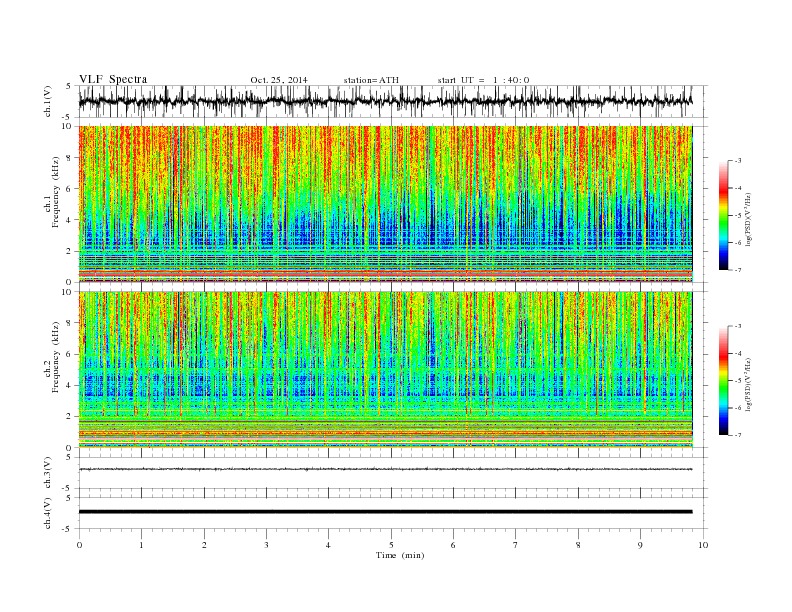Screen dimensions: 792x612
Task: Click time axis tick label "2"
Action: pyautogui.click(x=204, y=545)
